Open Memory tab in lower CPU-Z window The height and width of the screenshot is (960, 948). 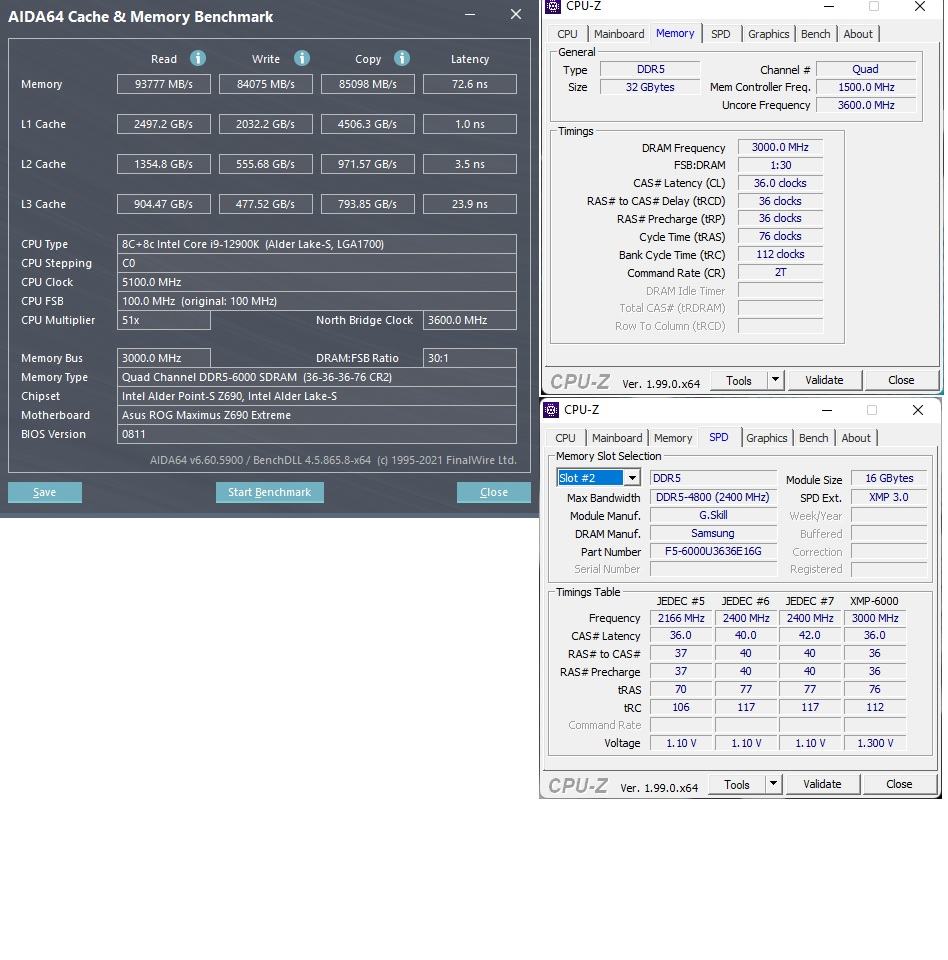pos(673,438)
